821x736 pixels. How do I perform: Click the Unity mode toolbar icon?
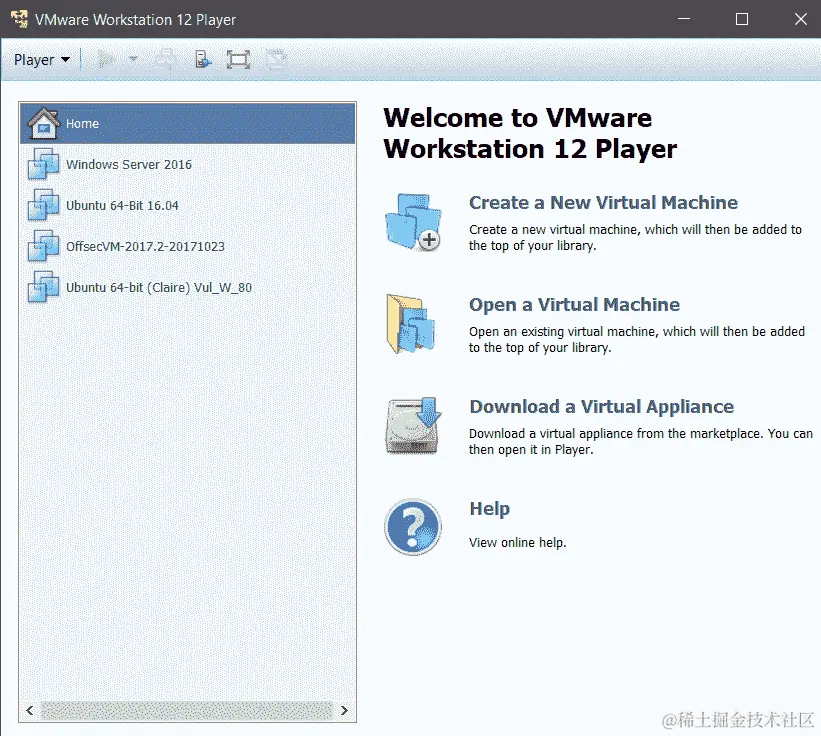276,60
